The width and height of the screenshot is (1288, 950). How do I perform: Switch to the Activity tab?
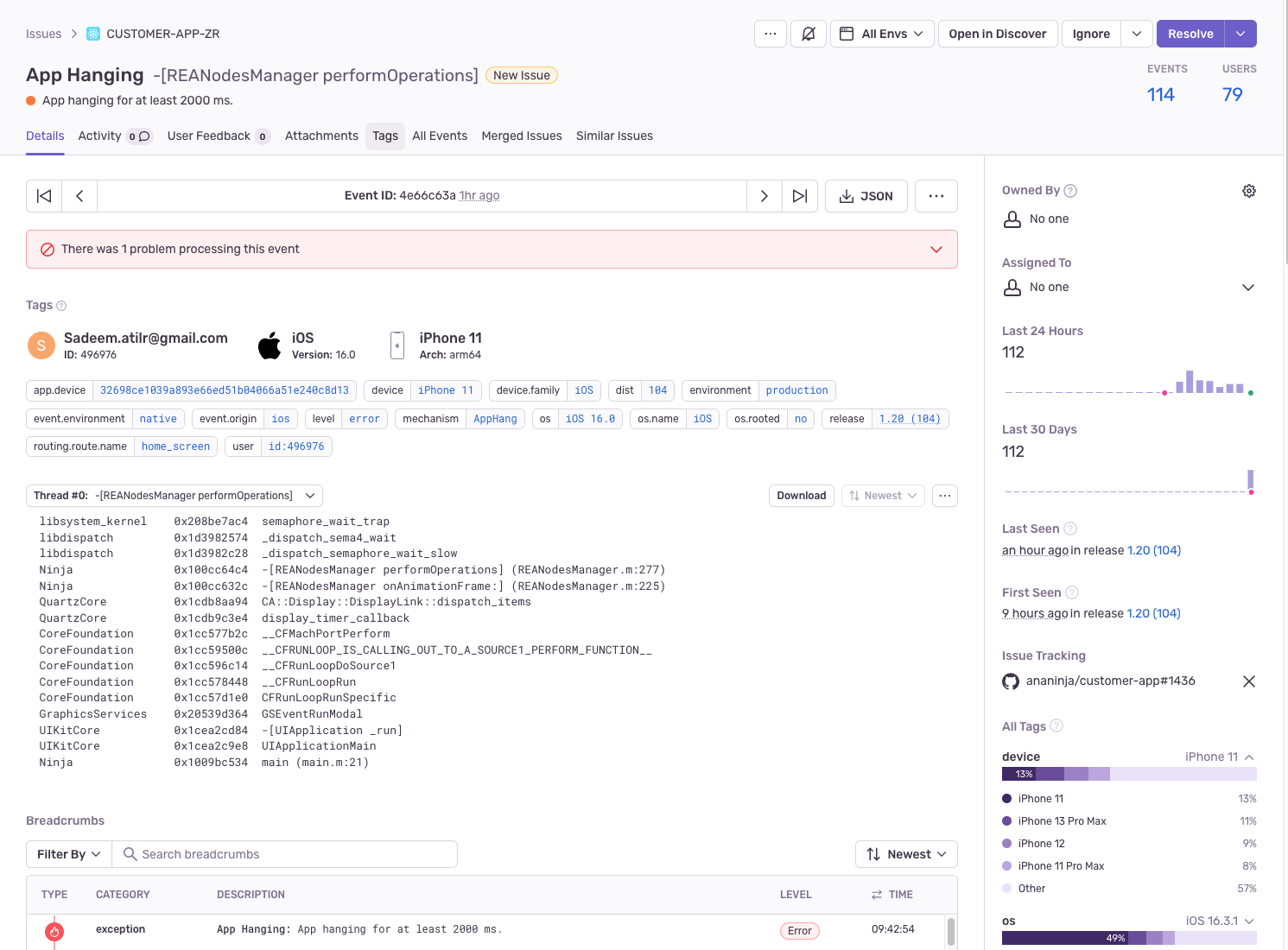tap(115, 136)
